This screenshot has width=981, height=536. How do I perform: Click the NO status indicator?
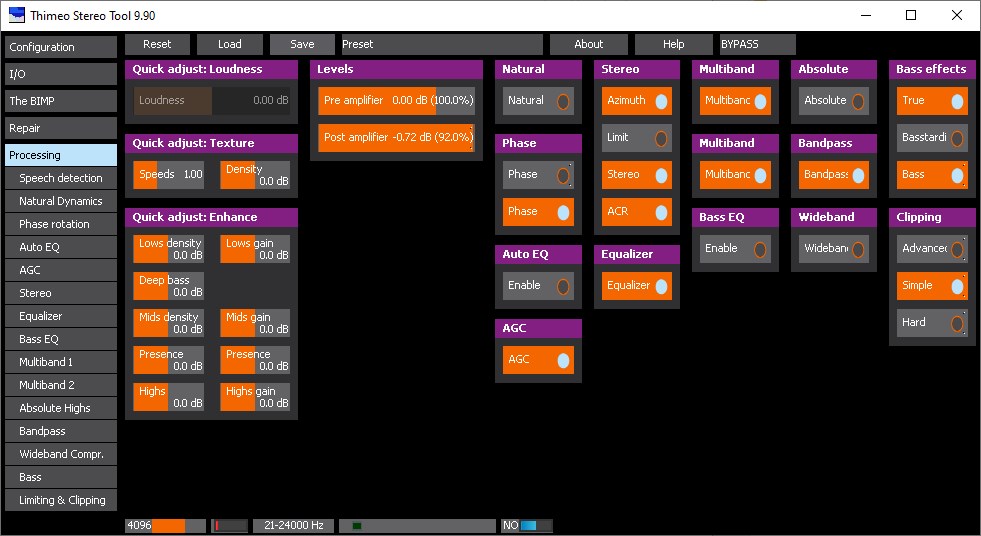[x=527, y=525]
